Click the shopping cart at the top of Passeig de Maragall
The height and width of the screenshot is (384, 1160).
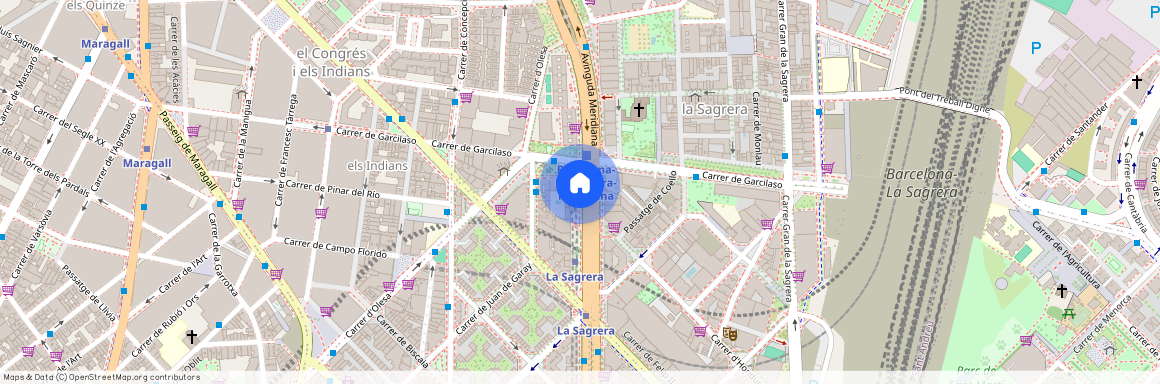[193, 131]
